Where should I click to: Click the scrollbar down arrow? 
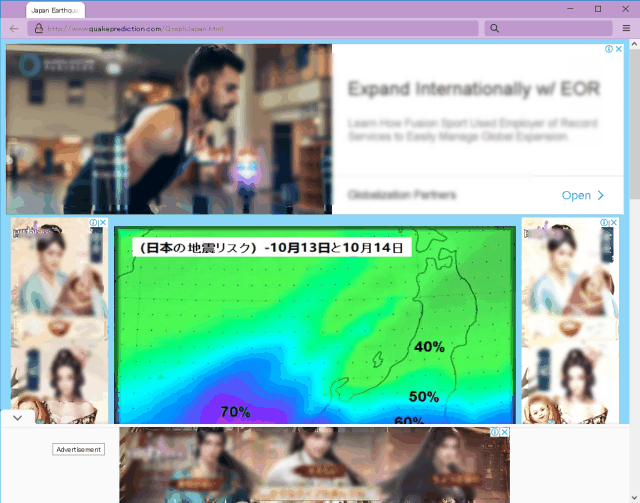click(634, 497)
